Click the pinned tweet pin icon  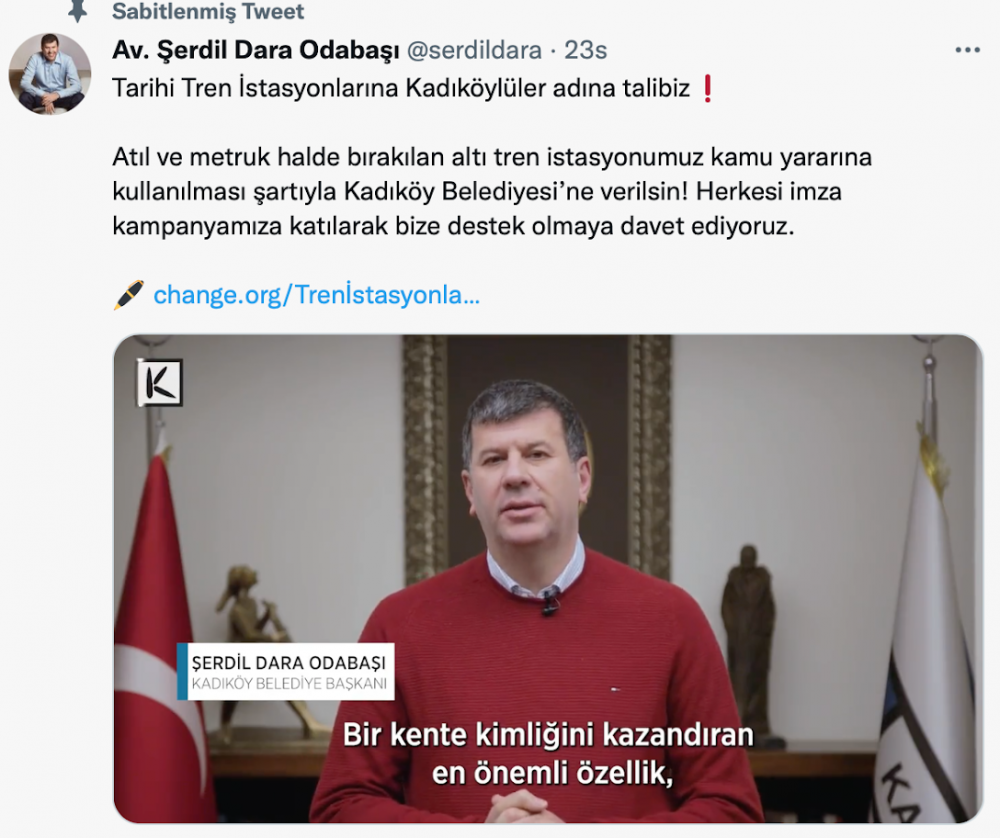click(x=77, y=11)
